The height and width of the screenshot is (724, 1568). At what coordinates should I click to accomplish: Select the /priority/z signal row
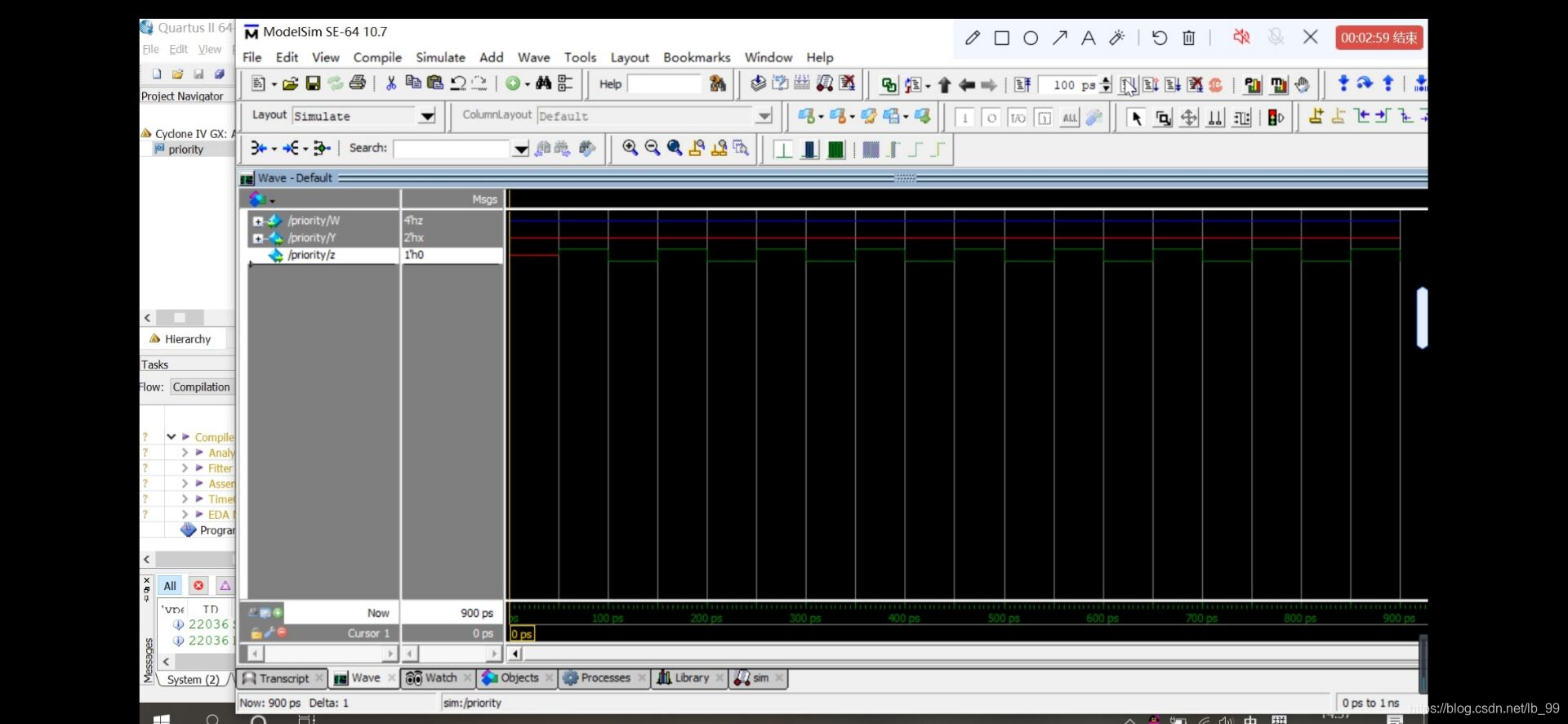(376, 255)
